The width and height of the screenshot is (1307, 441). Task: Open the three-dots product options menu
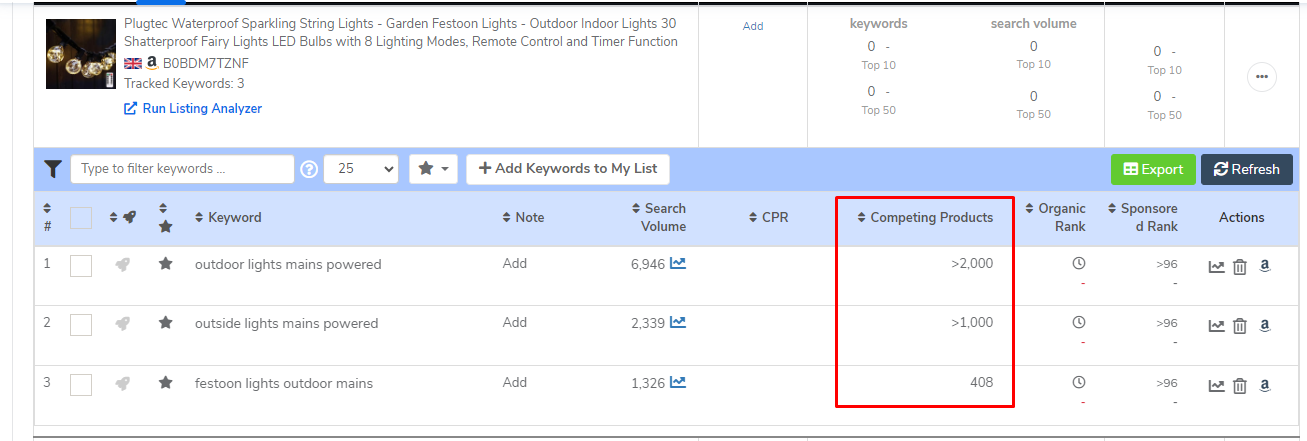pos(1261,77)
